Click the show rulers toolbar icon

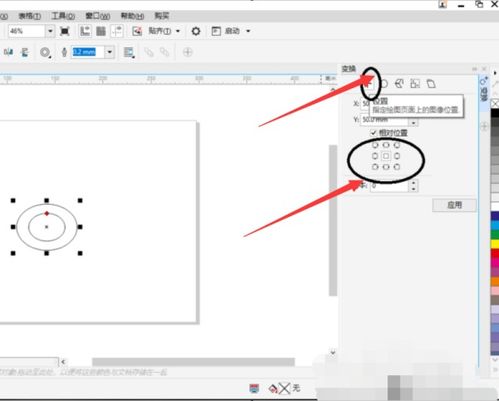(x=85, y=31)
